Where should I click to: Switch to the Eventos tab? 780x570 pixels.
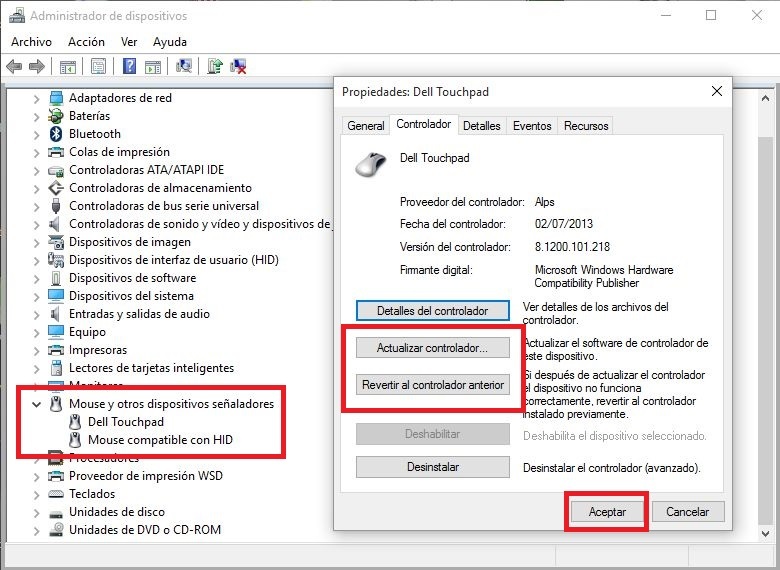coord(532,126)
